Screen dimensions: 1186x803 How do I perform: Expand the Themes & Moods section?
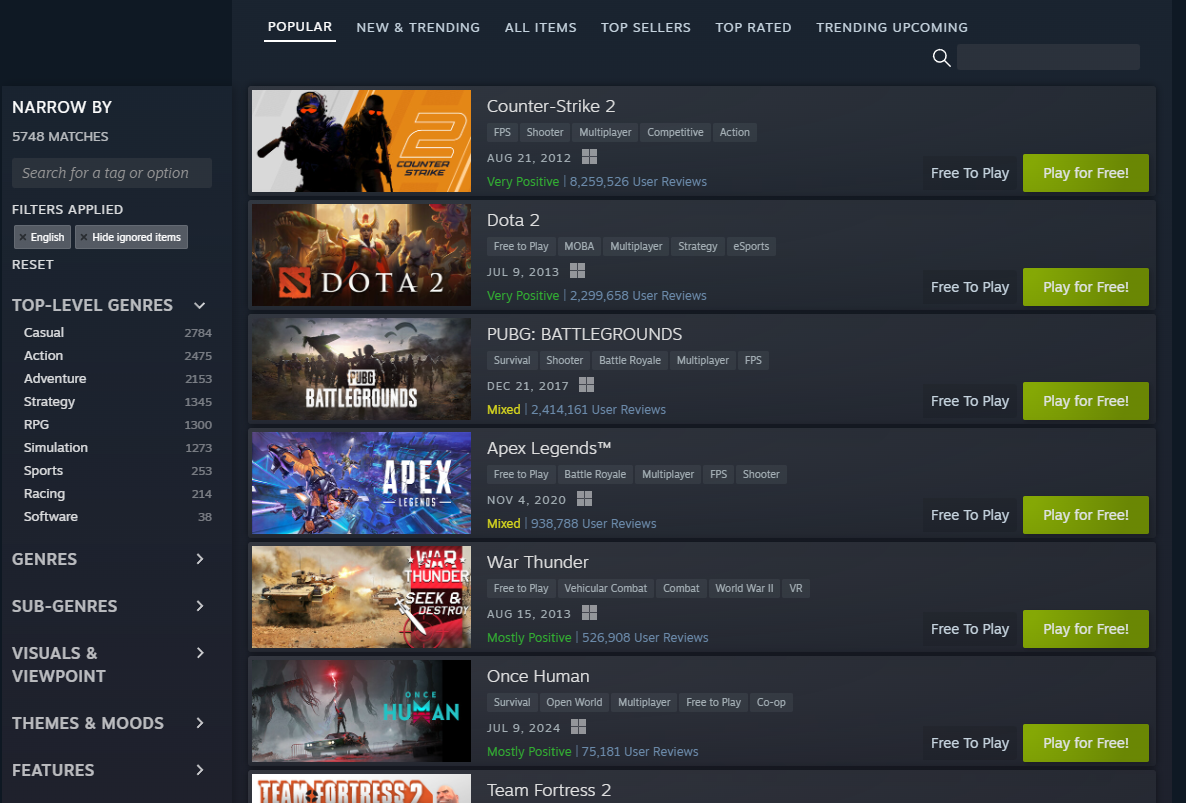coord(200,724)
